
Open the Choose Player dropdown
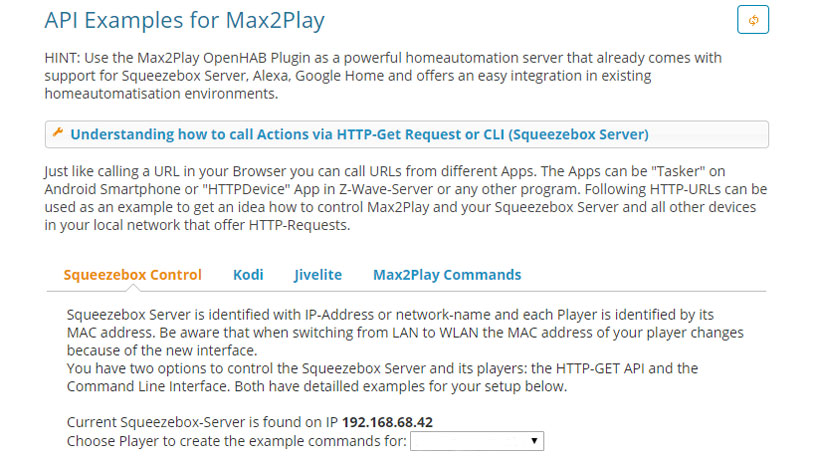click(x=476, y=441)
